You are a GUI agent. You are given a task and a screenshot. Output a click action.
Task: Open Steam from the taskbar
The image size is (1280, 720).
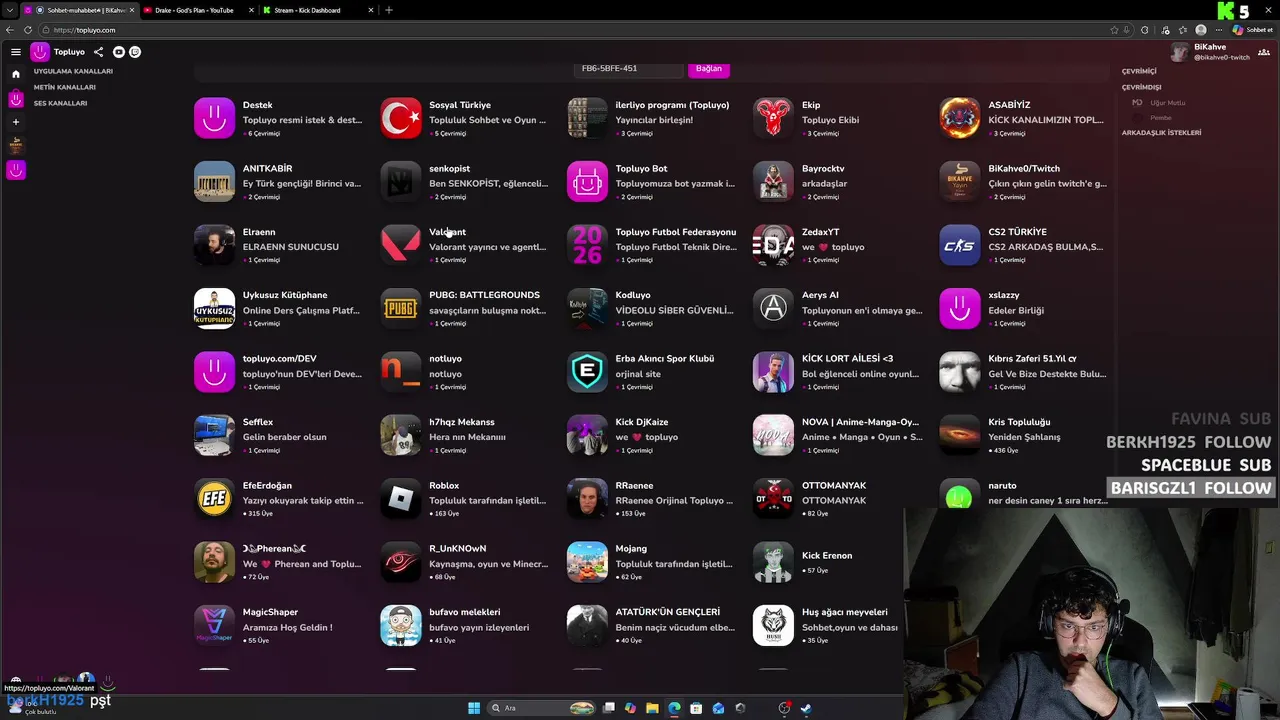[x=806, y=708]
